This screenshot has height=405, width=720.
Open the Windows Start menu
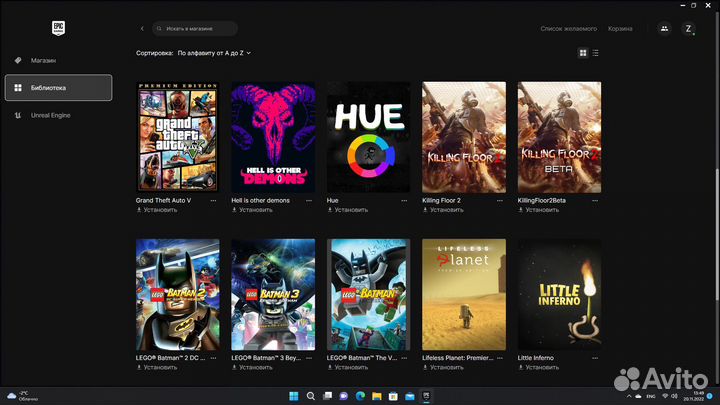tap(294, 396)
